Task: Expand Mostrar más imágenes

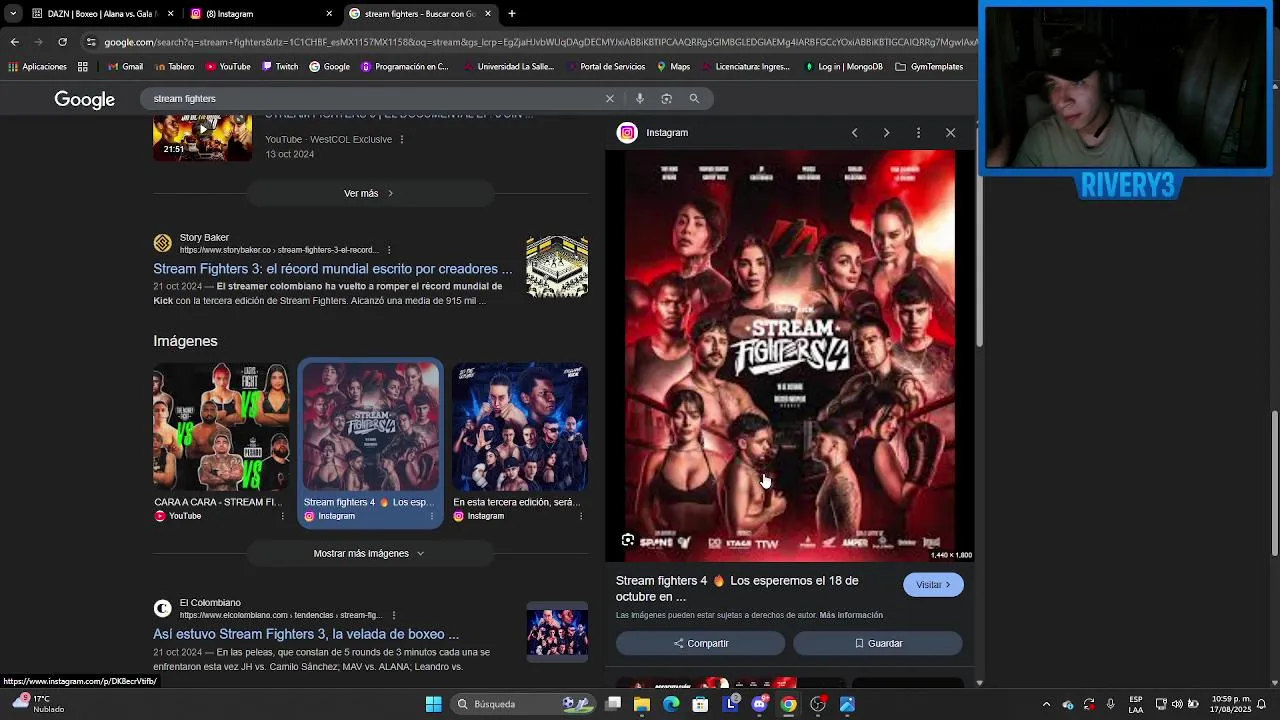Action: [369, 553]
